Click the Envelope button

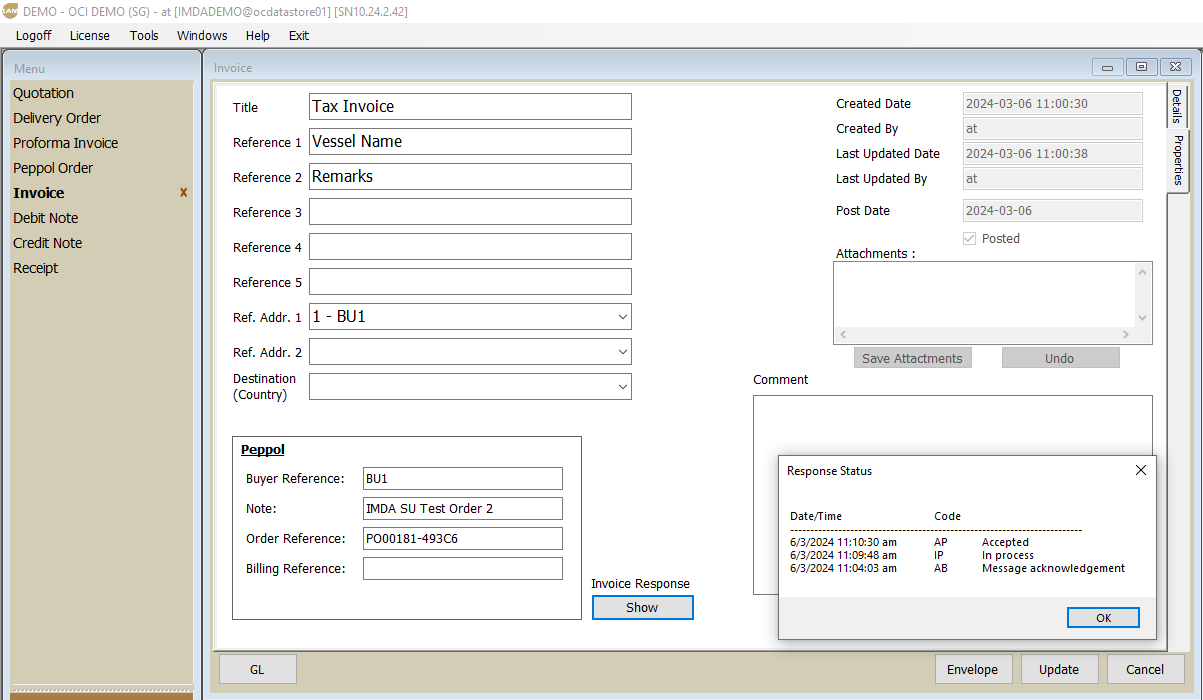[x=973, y=670]
